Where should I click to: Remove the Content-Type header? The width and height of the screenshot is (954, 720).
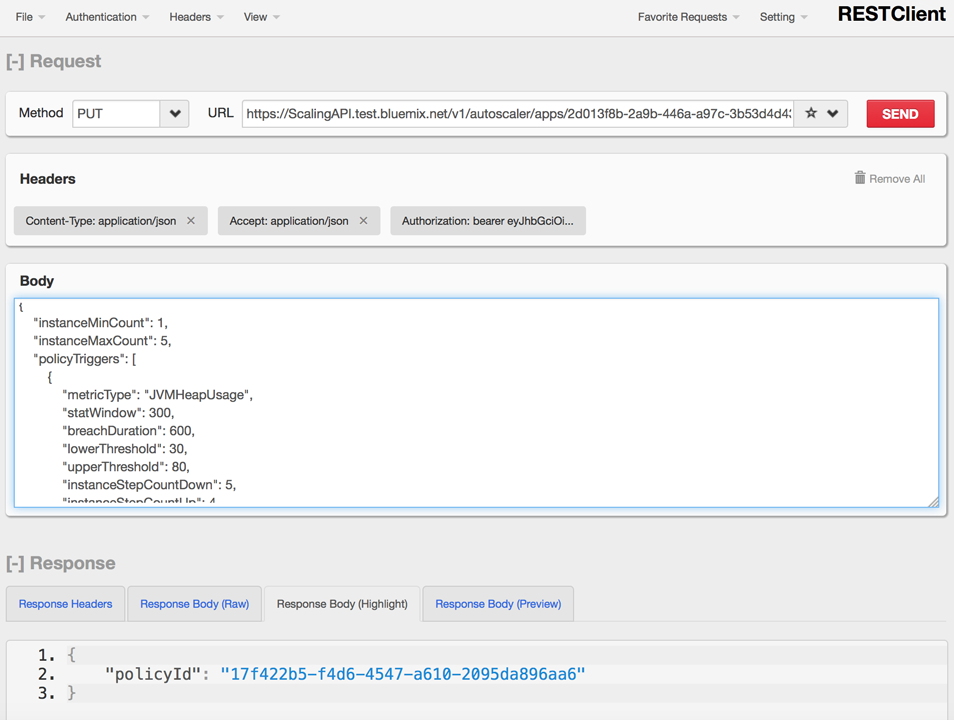pos(190,220)
